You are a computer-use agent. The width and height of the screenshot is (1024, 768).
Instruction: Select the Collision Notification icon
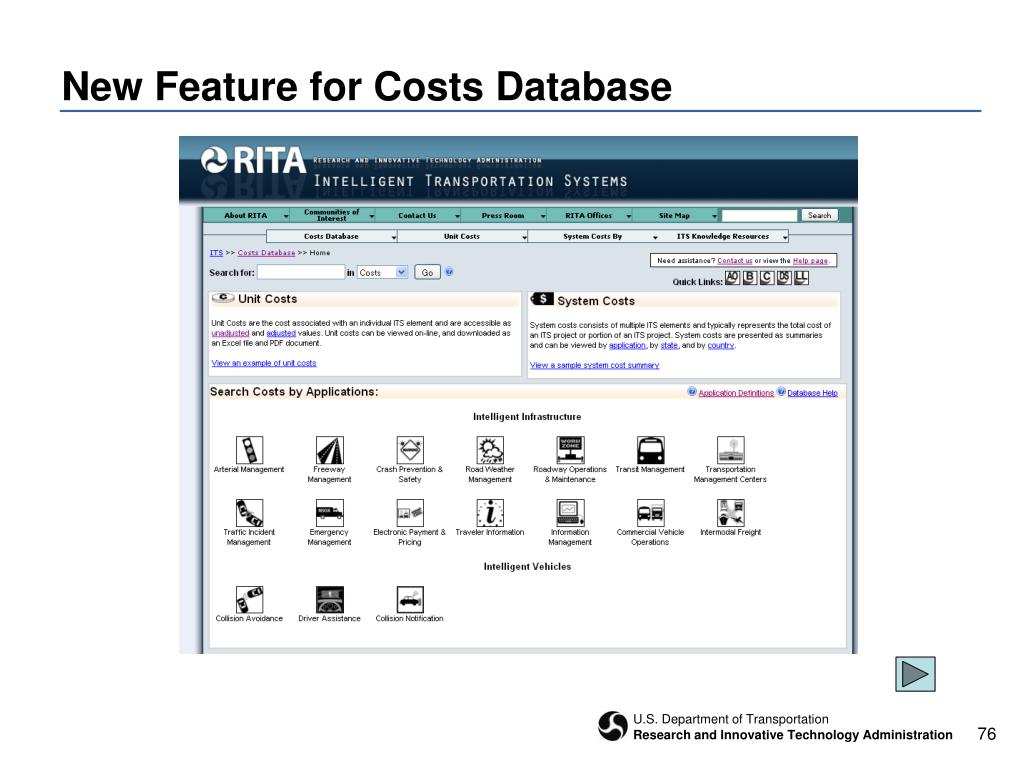coord(409,600)
